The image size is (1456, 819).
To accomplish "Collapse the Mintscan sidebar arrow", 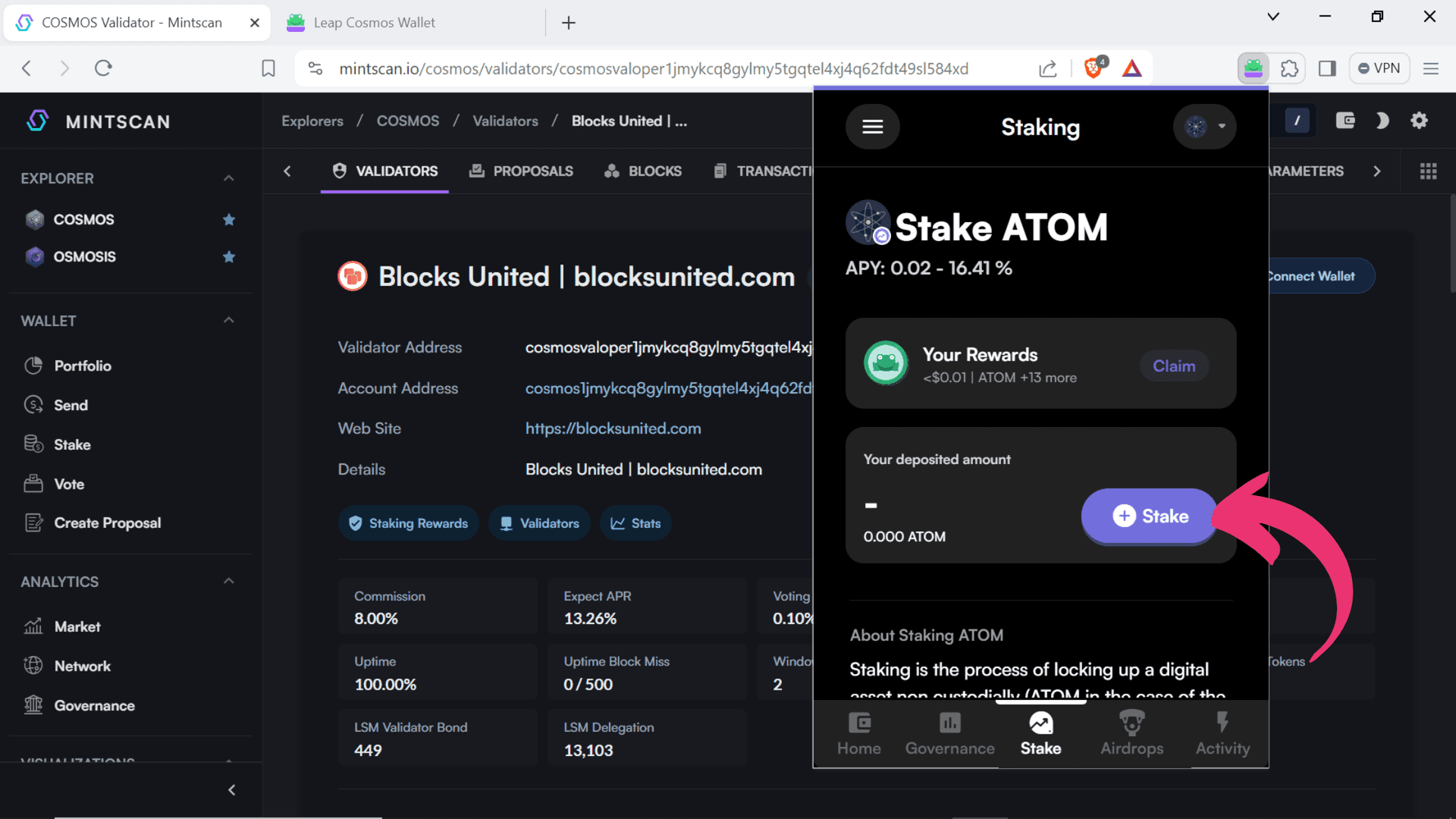I will click(232, 790).
